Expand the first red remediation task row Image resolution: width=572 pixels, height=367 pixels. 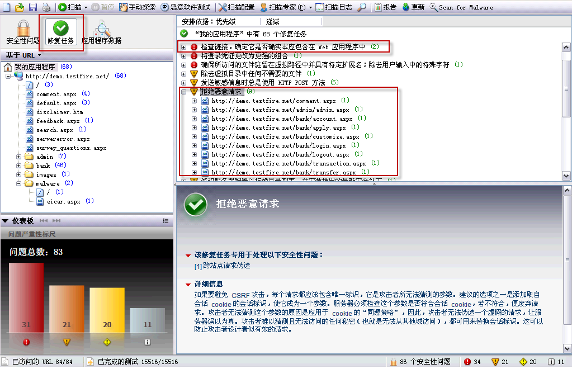[183, 47]
